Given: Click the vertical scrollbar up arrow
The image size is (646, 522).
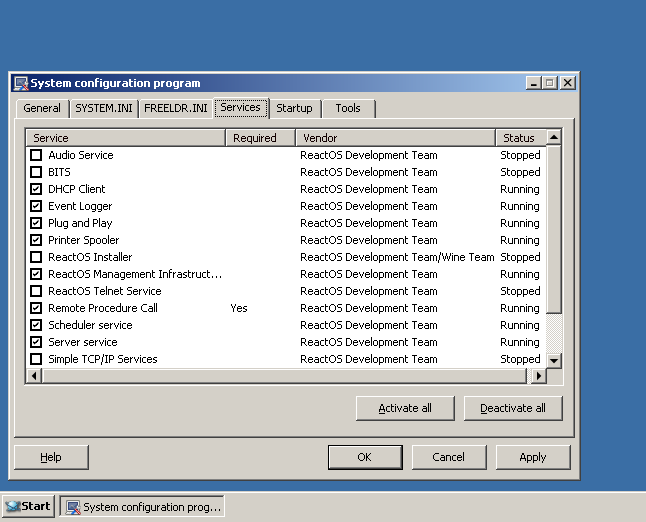Looking at the screenshot, I should pos(554,137).
